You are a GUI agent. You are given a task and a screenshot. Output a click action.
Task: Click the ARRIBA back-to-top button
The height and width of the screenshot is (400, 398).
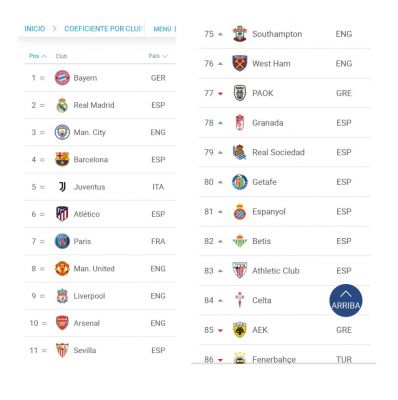coord(346,300)
